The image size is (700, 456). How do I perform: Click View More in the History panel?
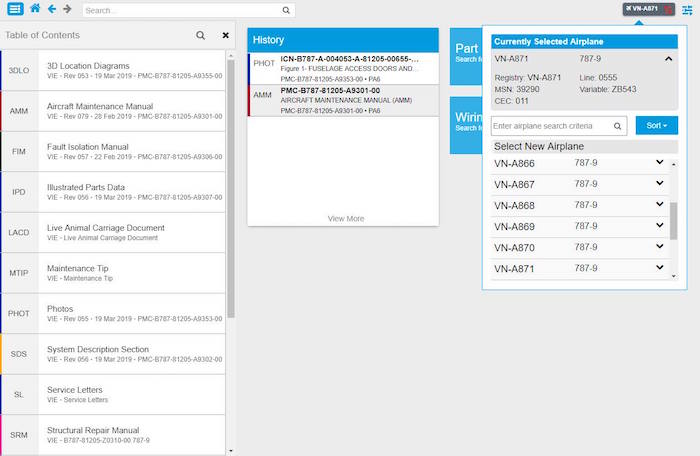click(x=345, y=218)
